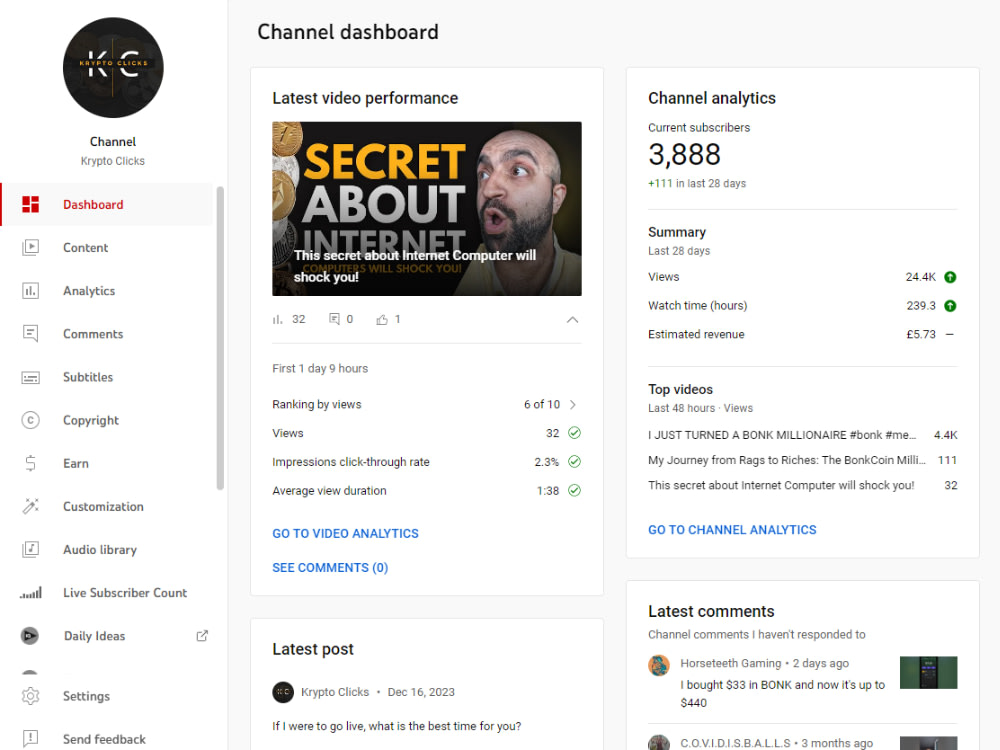Click the Send feedback exclamation icon
This screenshot has height=750, width=1000.
pos(31,739)
